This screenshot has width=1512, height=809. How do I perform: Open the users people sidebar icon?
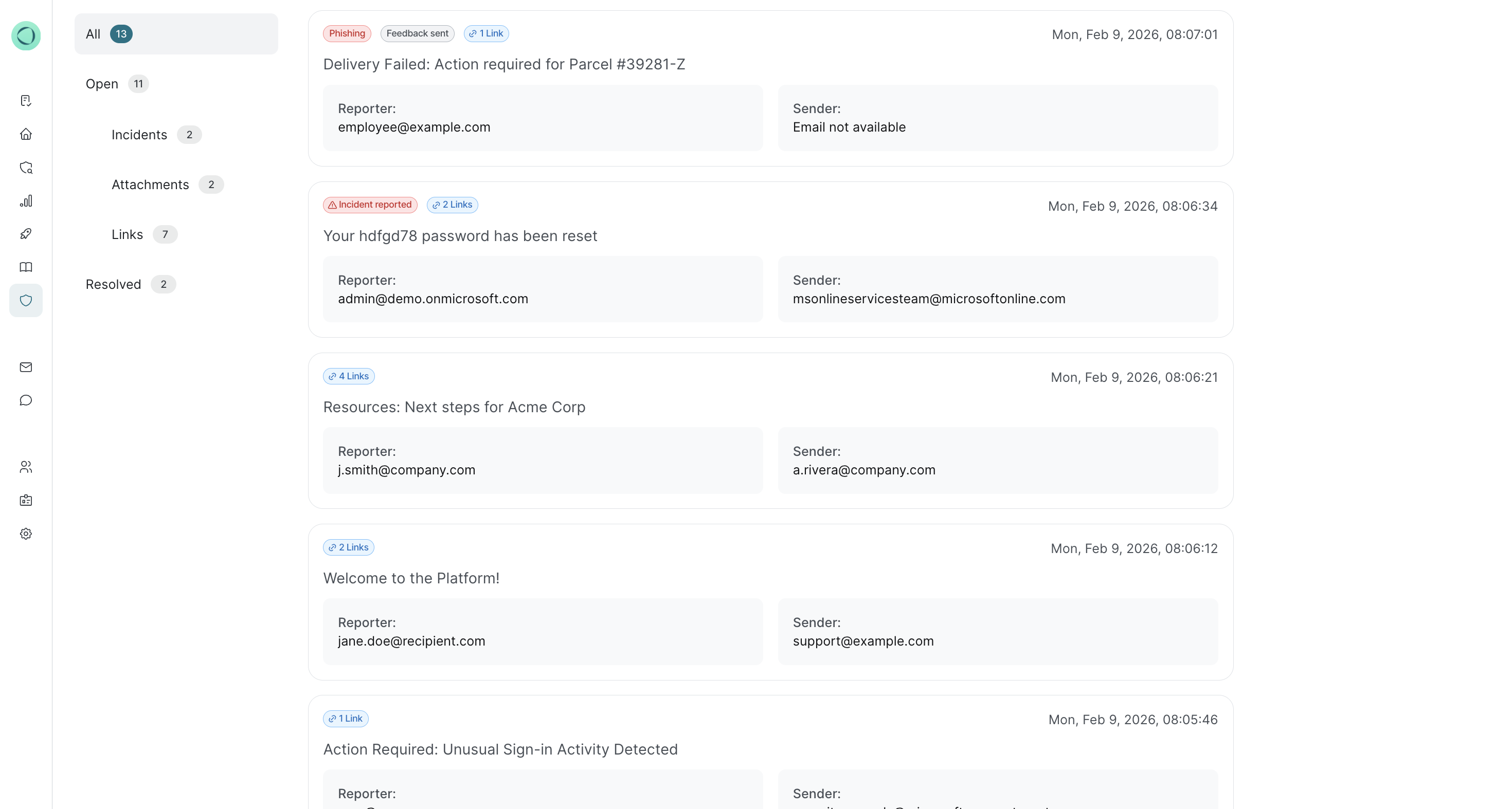coord(26,467)
